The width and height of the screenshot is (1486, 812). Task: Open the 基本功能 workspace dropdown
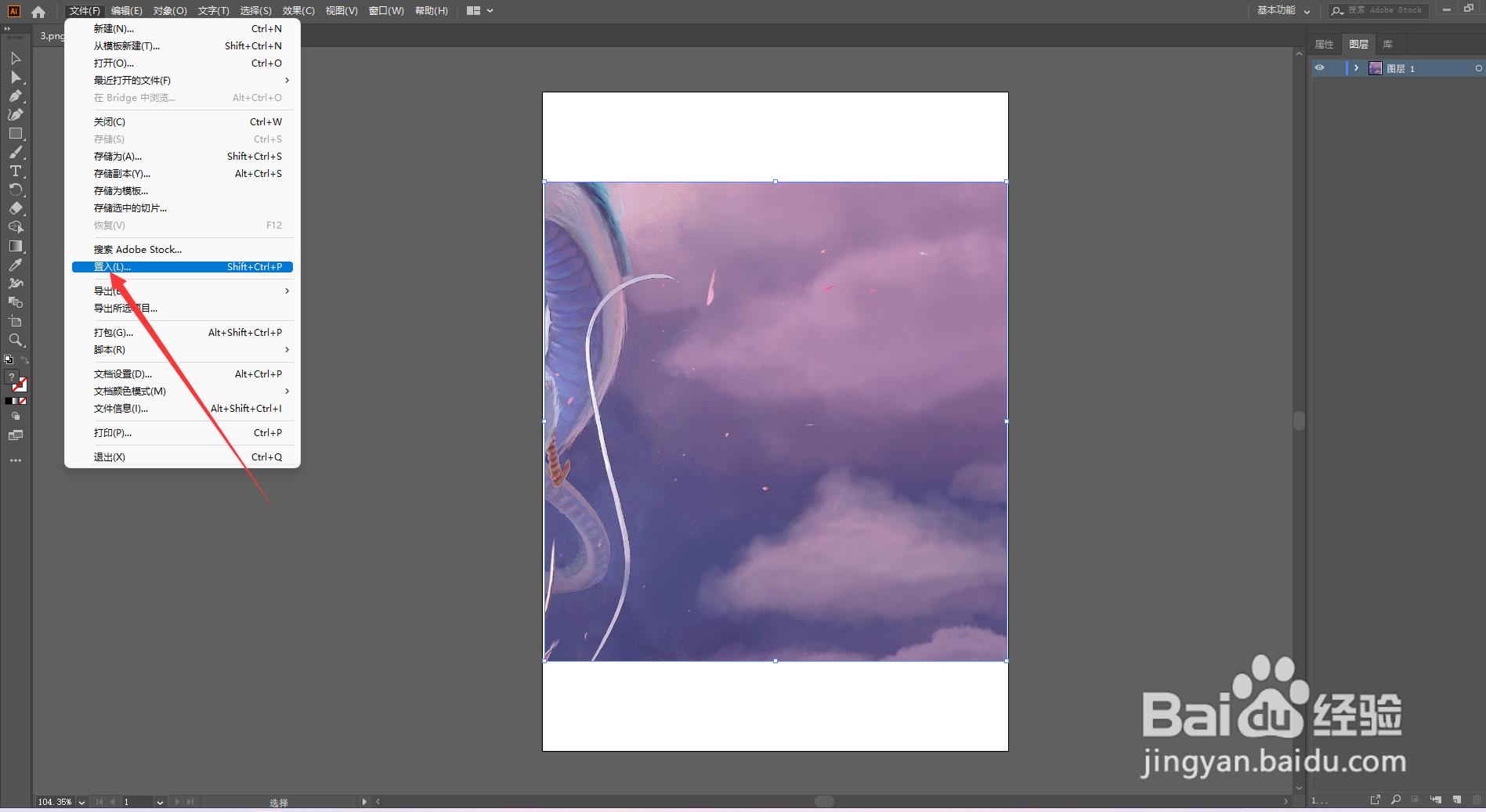(1284, 11)
